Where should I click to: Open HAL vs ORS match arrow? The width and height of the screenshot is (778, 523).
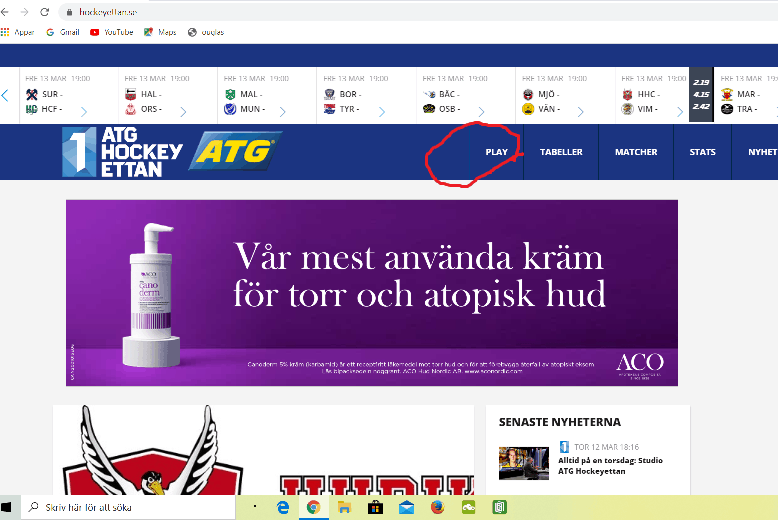(183, 112)
